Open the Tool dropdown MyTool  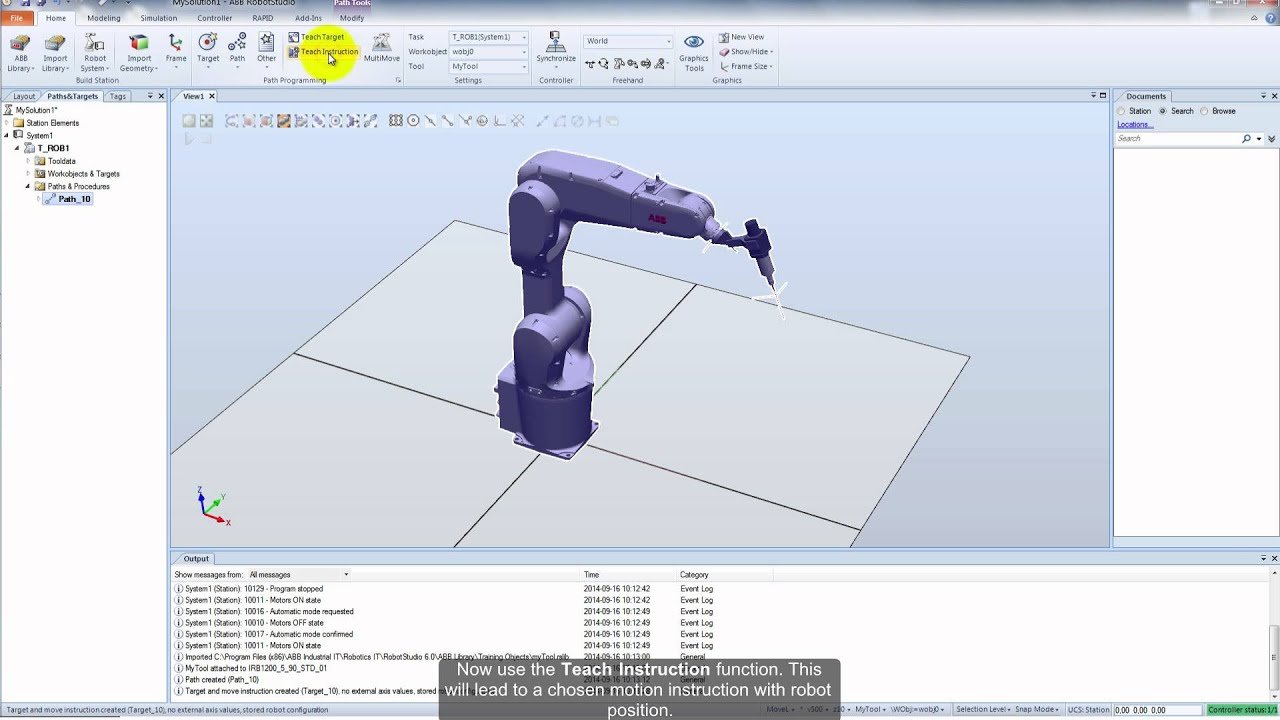coord(488,66)
